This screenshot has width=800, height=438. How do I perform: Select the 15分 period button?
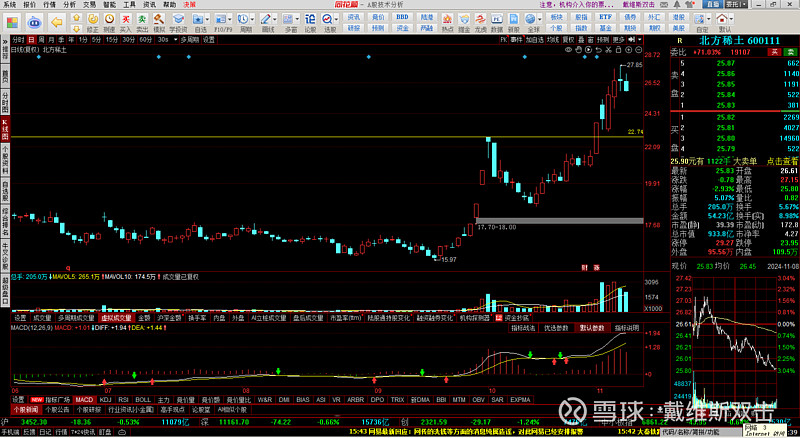pyautogui.click(x=112, y=39)
